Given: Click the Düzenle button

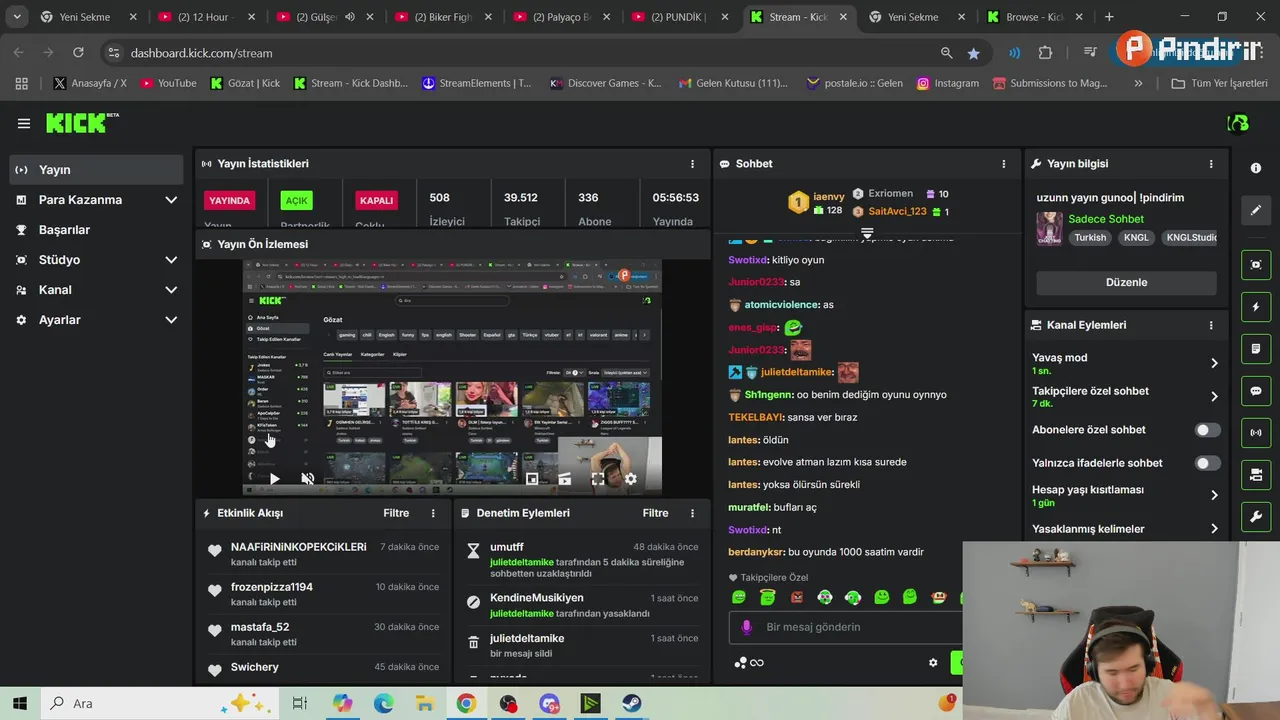Looking at the screenshot, I should pyautogui.click(x=1126, y=282).
